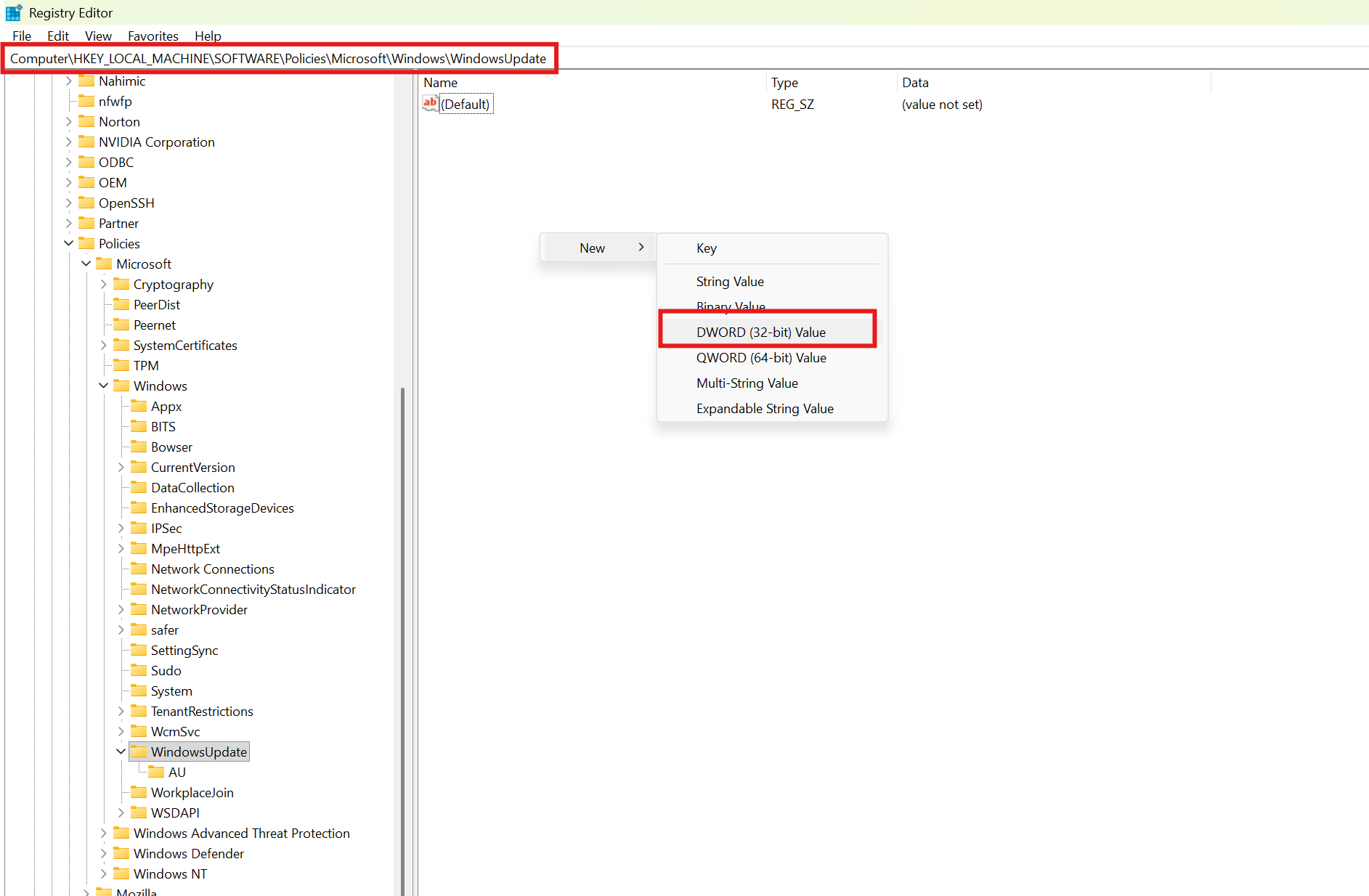Expand the TenantRestrictions key
1369x896 pixels.
tap(121, 711)
